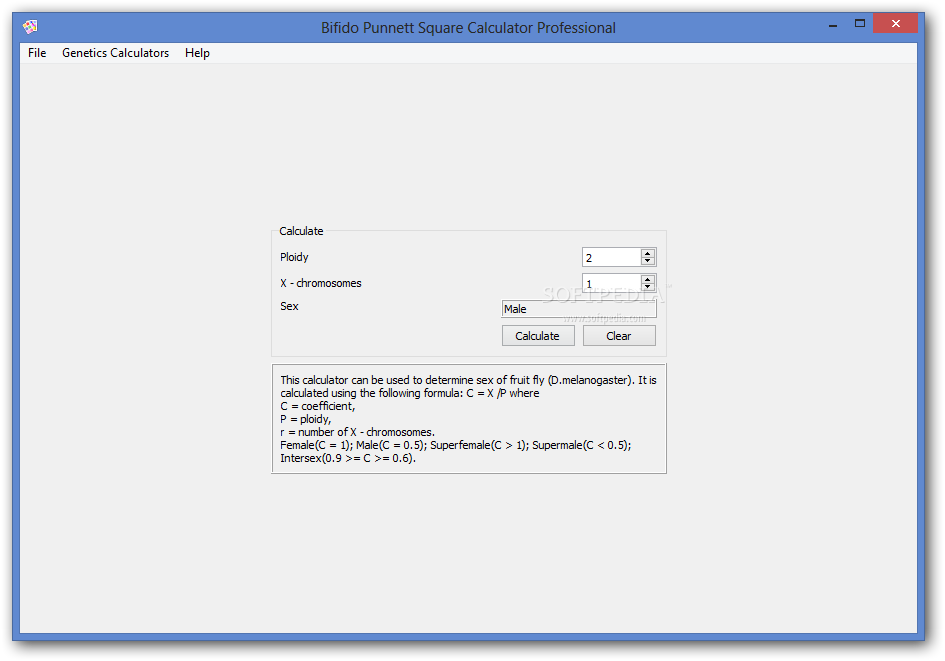Image resolution: width=945 pixels, height=661 pixels.
Task: Focus the X-chromosomes number field
Action: [612, 283]
